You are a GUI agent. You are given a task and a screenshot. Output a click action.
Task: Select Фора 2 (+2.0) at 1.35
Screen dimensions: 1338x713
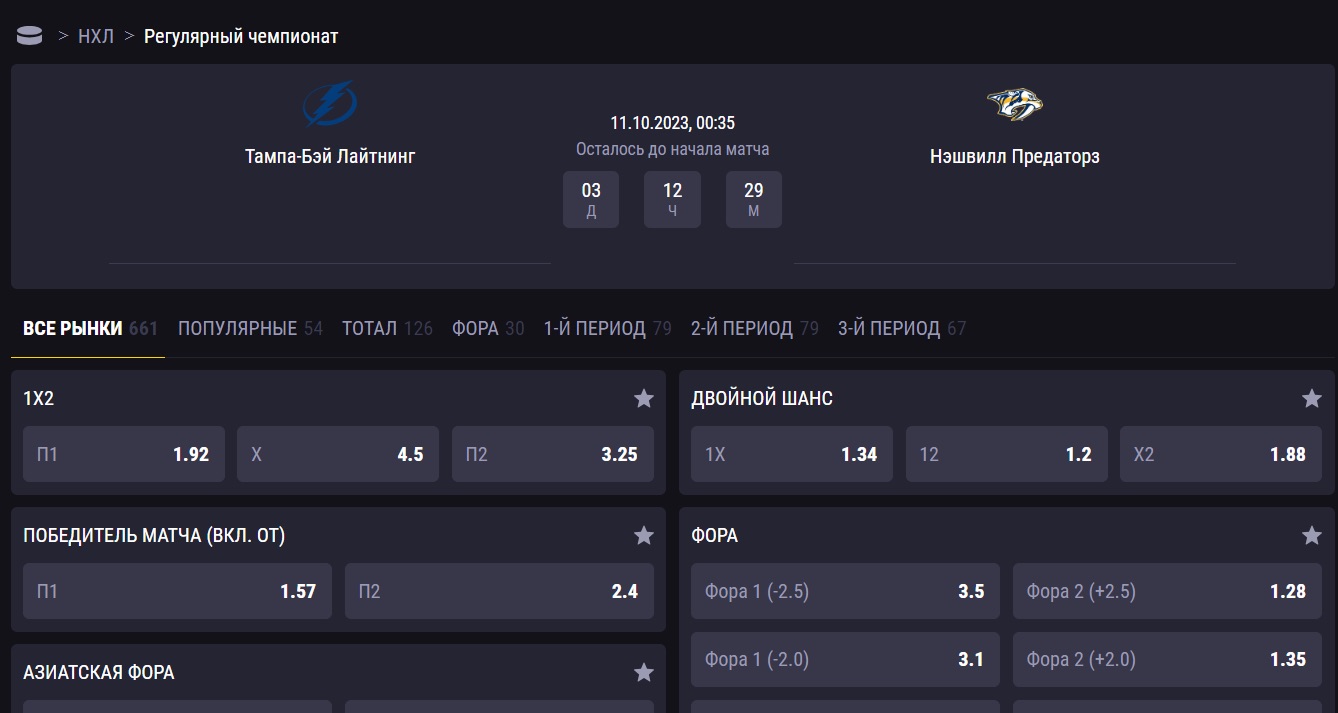1167,659
